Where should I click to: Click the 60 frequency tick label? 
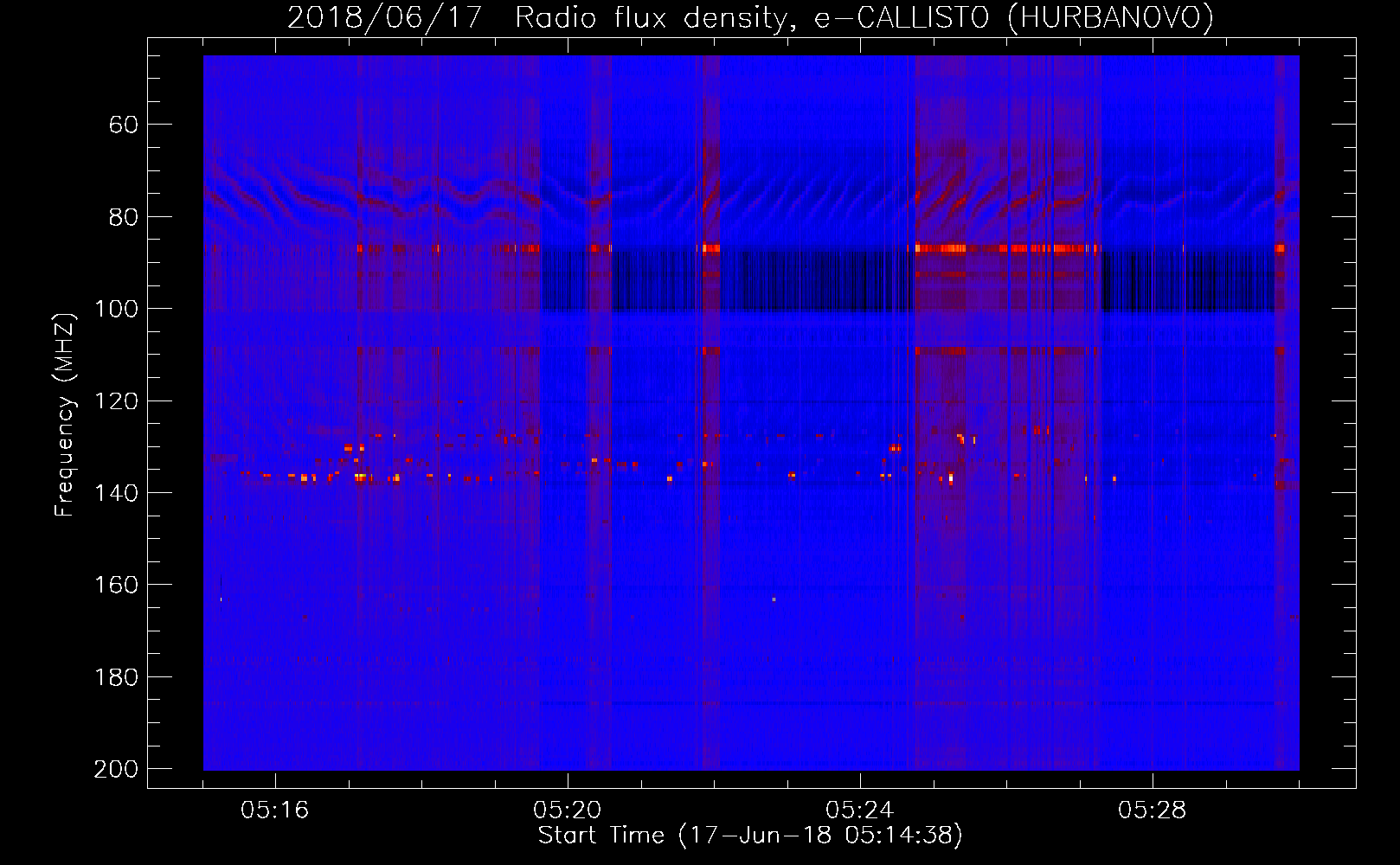point(124,125)
